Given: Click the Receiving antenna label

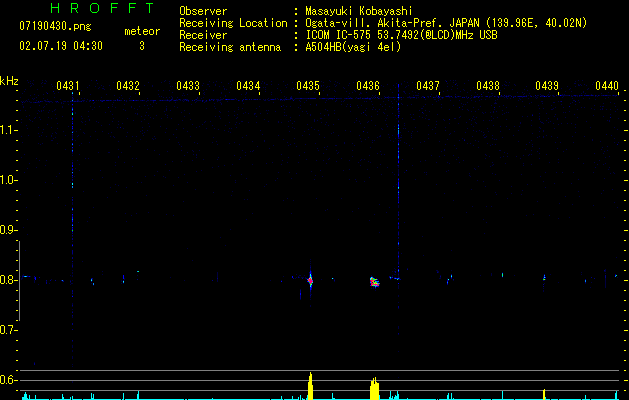Looking at the screenshot, I should [x=230, y=47].
